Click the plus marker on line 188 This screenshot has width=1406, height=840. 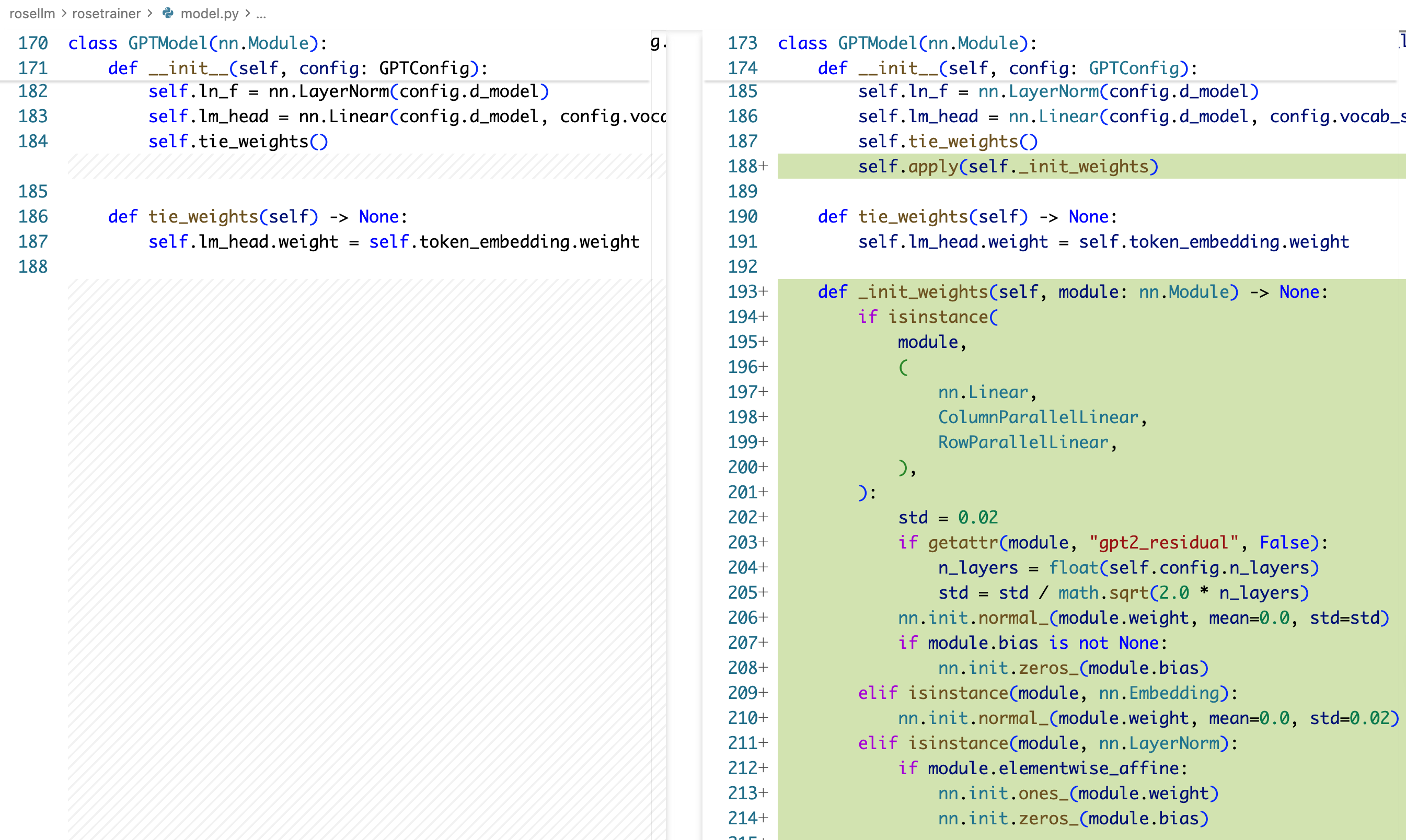pos(764,167)
